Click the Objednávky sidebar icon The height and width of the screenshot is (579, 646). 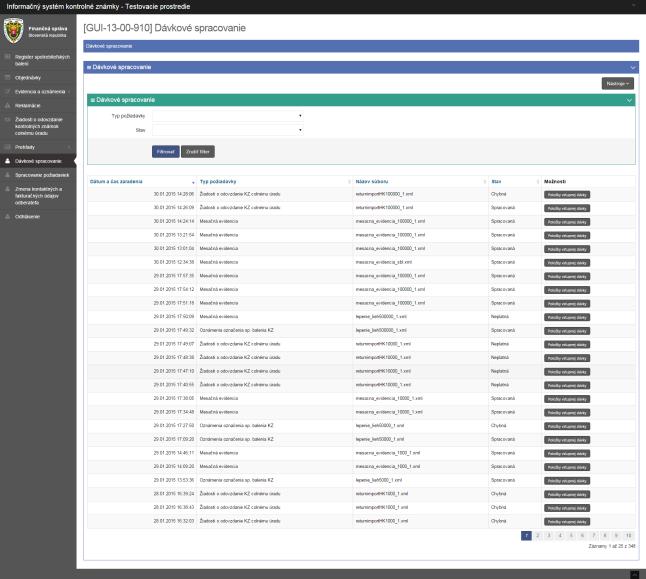(7, 77)
